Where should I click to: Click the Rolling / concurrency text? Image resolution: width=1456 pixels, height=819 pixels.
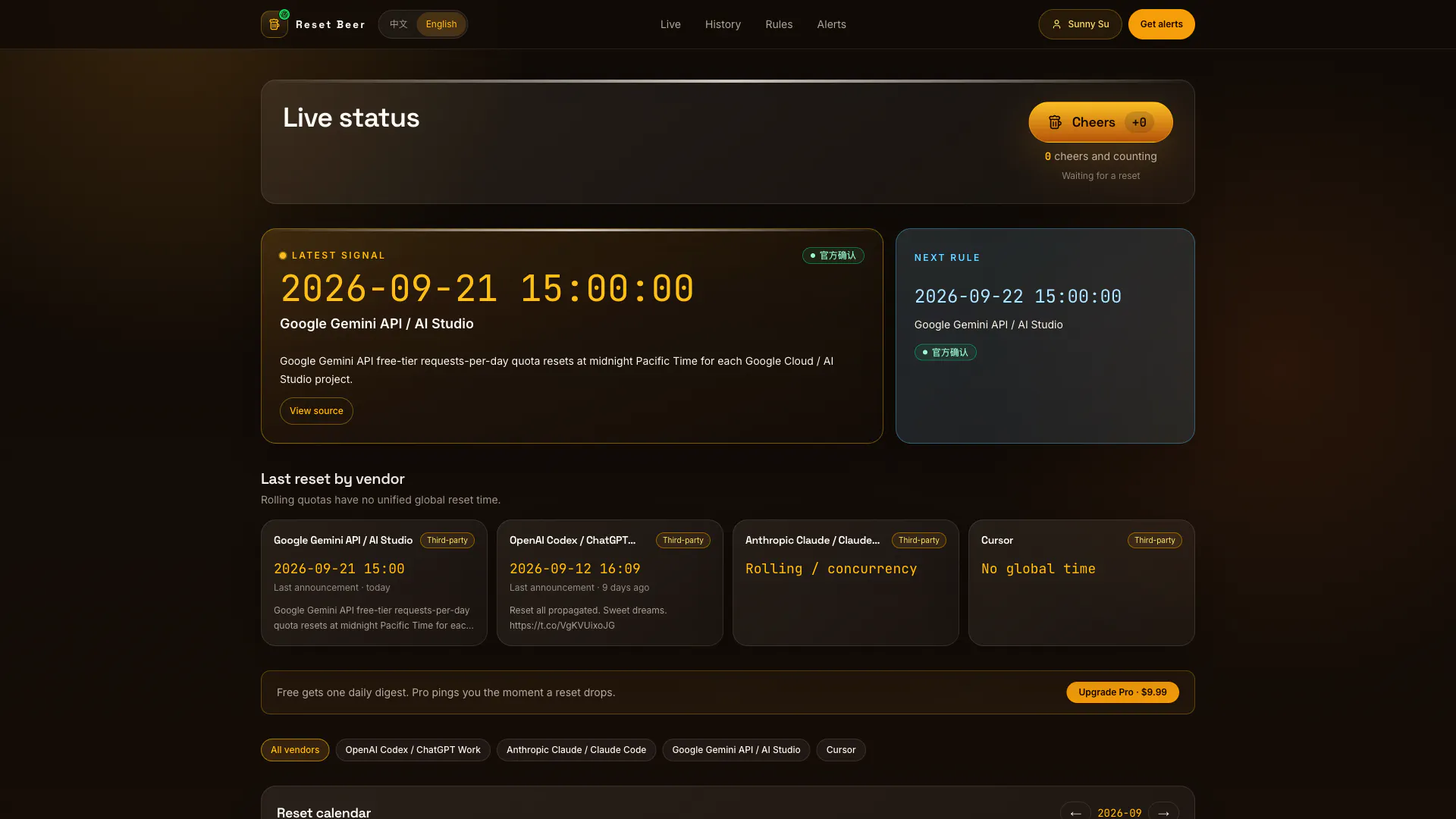pyautogui.click(x=831, y=569)
